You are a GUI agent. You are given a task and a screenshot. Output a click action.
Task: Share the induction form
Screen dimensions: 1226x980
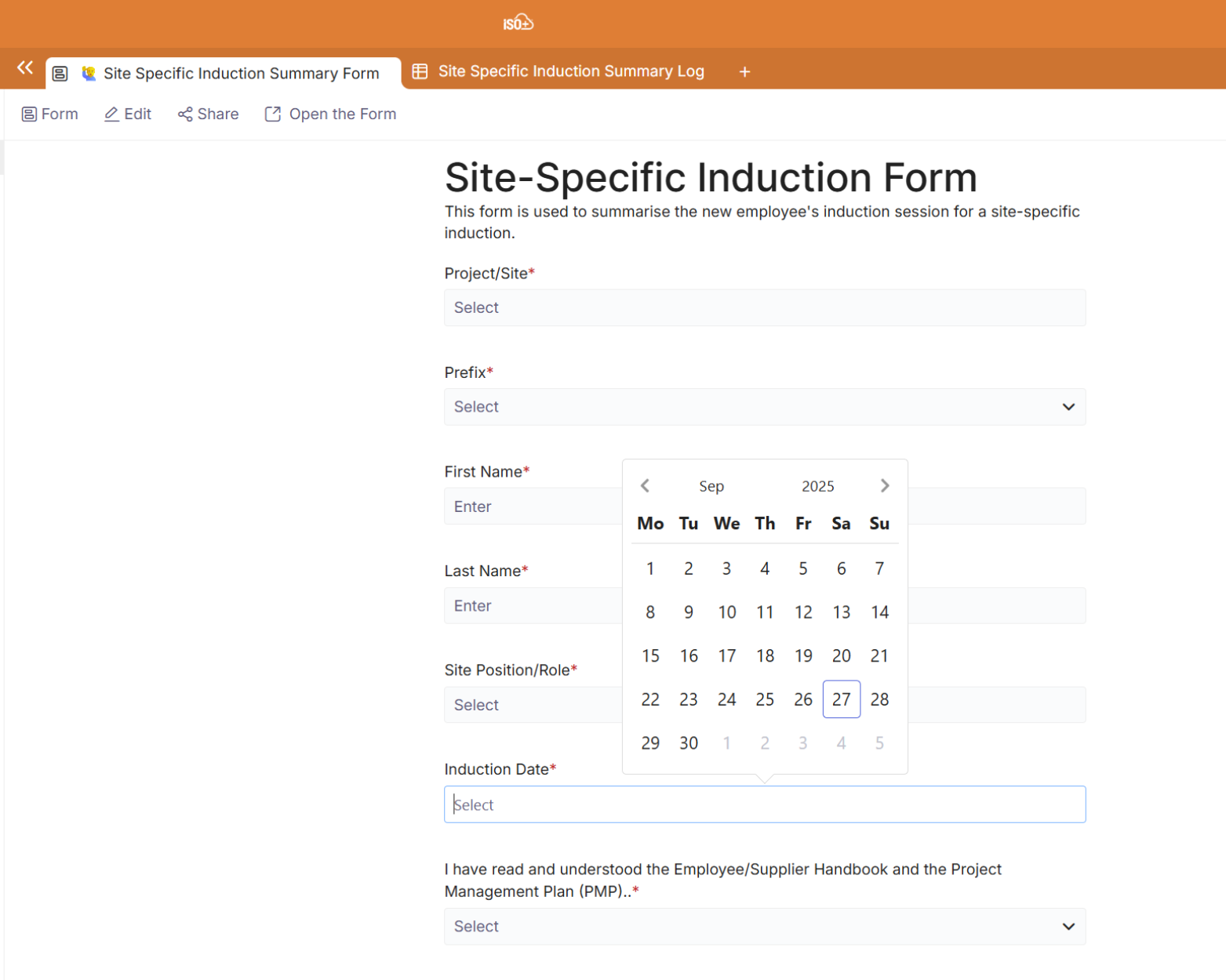tap(208, 114)
